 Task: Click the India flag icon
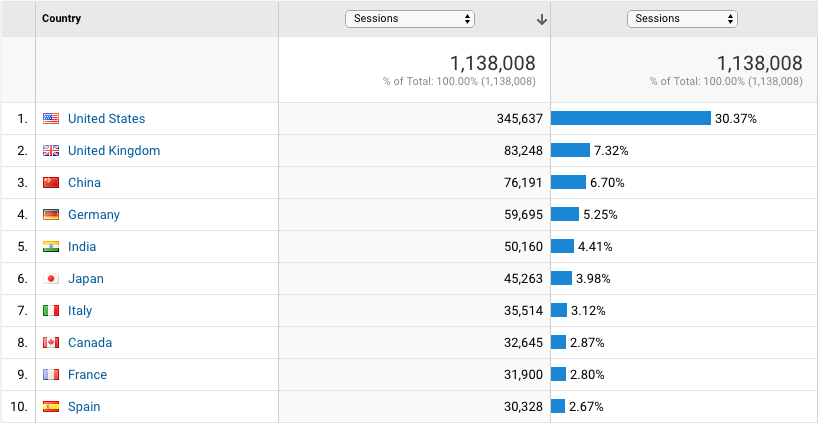tap(51, 247)
